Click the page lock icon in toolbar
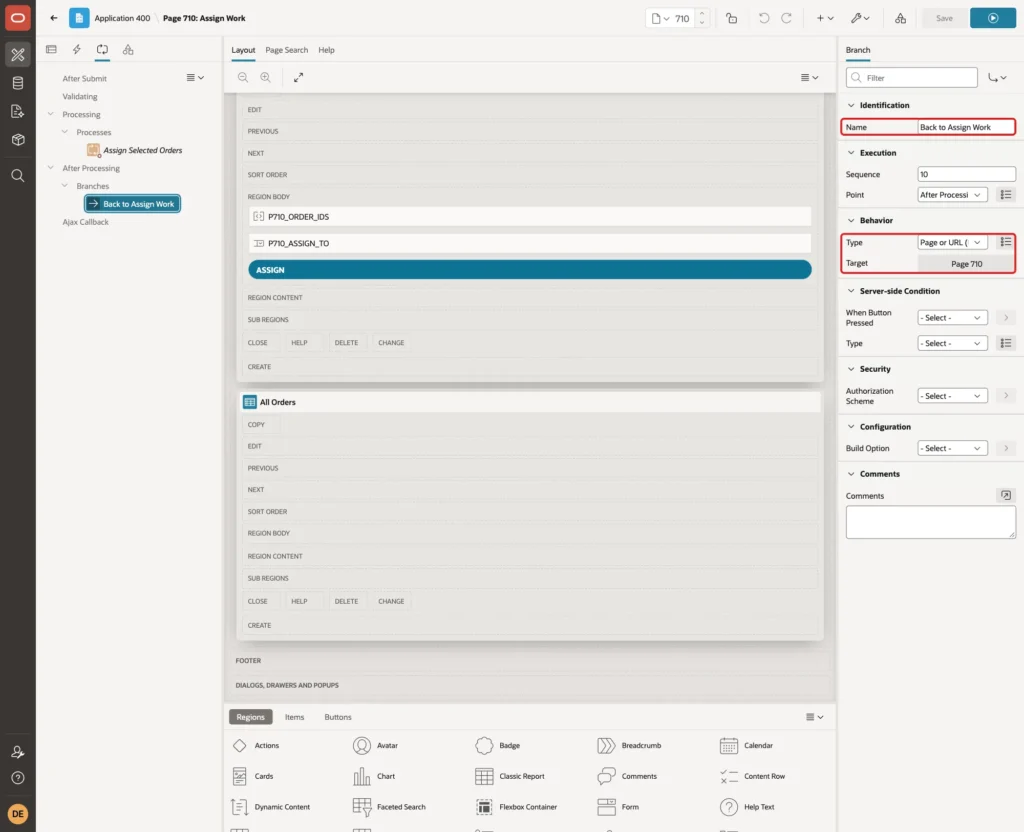 coord(731,18)
